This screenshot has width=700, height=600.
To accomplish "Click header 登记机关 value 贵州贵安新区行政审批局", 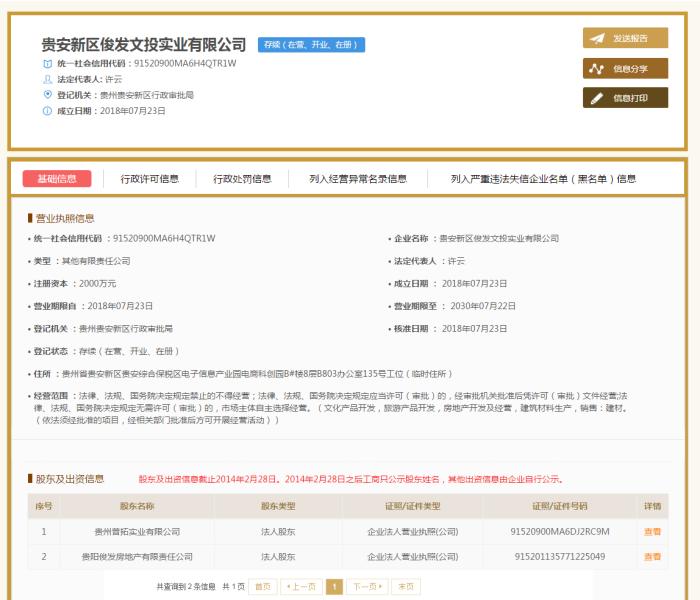I will point(147,95).
